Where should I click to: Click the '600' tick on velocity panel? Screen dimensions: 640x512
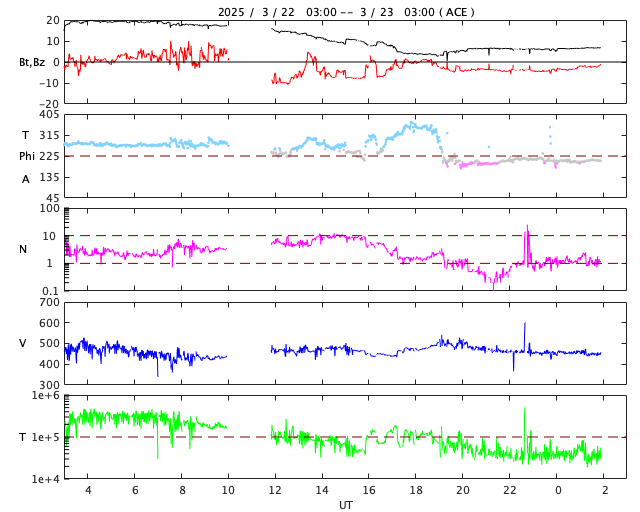(49, 323)
